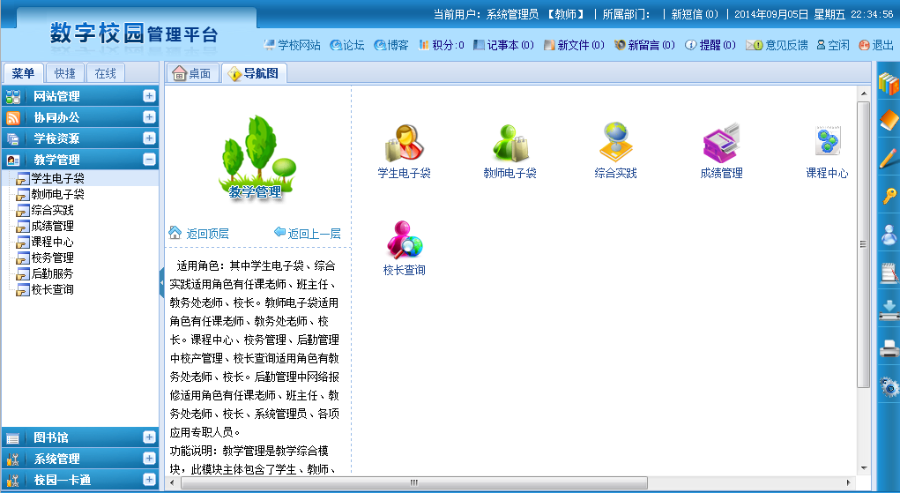900x493 pixels.
Task: Click the vertical scrollbar thumb
Action: point(863,244)
